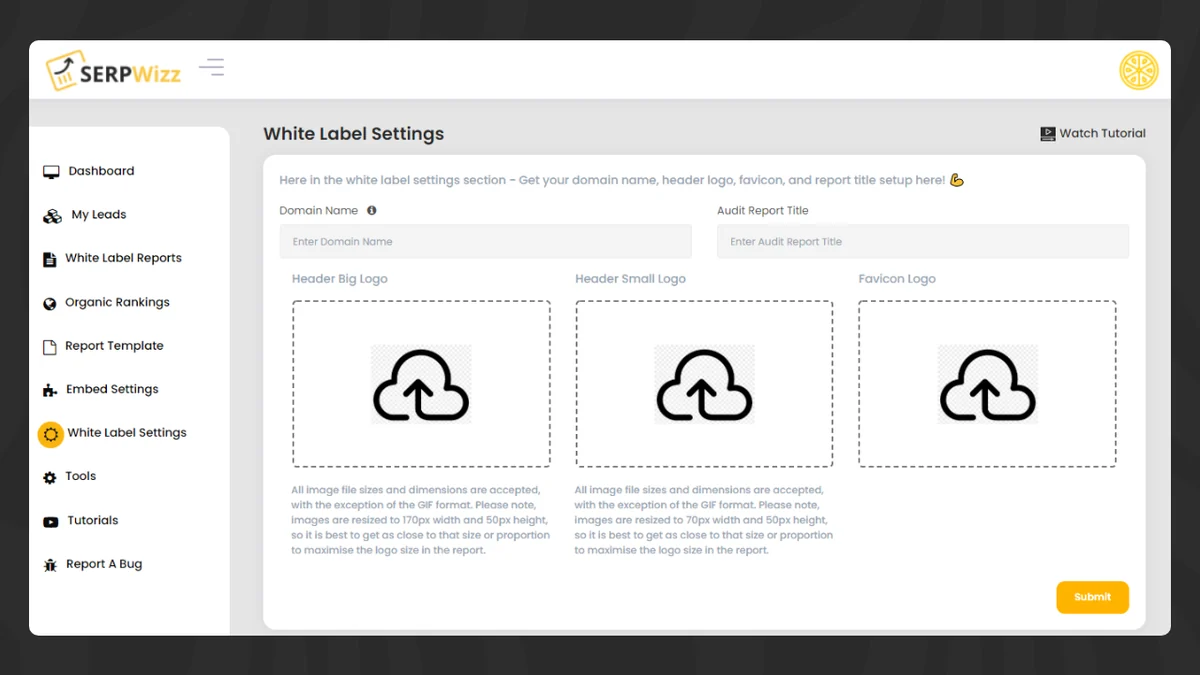Open White Label Reports menu item

point(123,258)
